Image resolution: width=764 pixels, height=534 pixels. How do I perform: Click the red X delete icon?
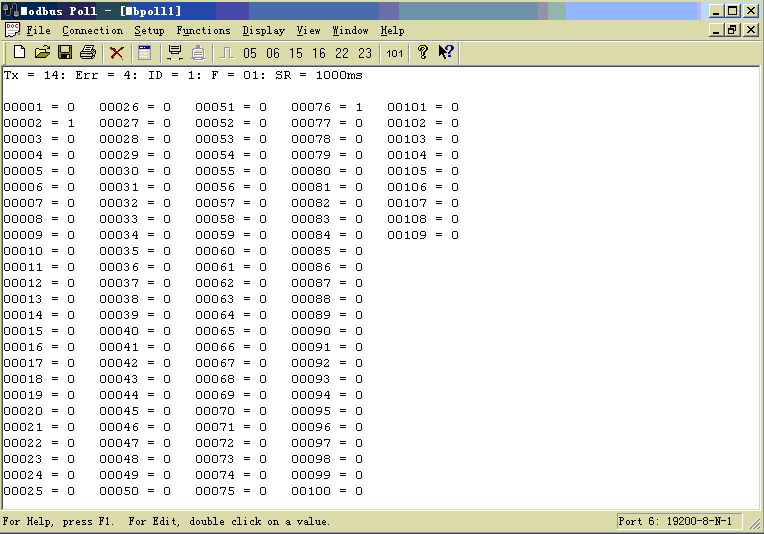click(x=117, y=53)
